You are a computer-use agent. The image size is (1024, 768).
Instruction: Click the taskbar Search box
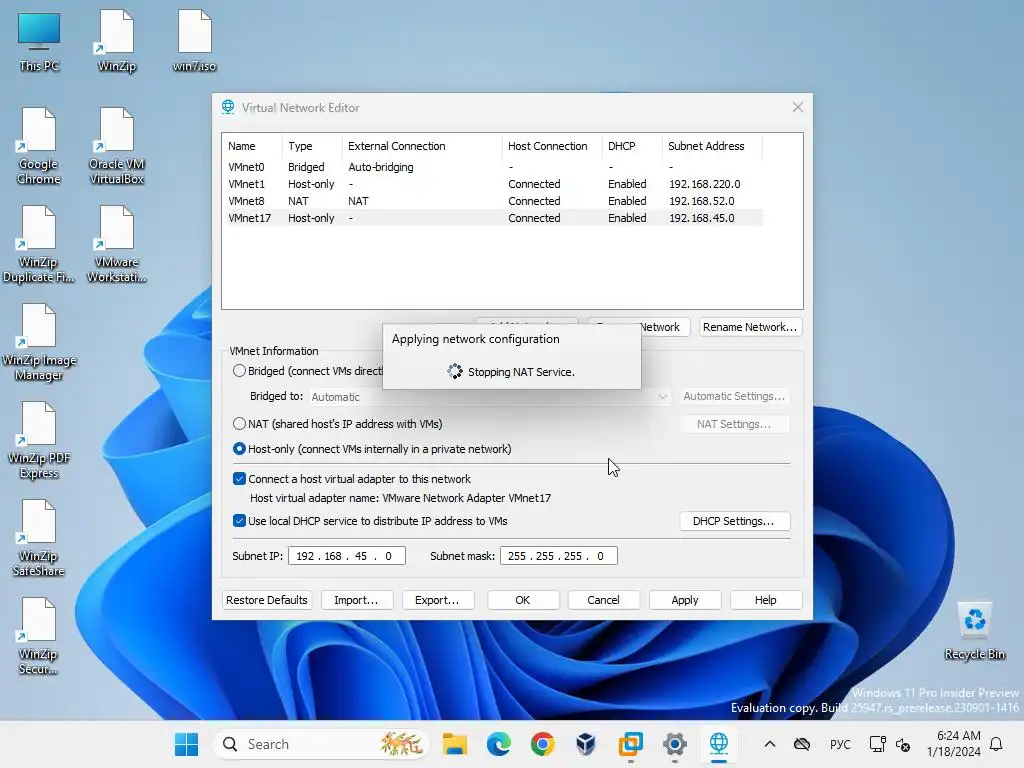tap(321, 744)
